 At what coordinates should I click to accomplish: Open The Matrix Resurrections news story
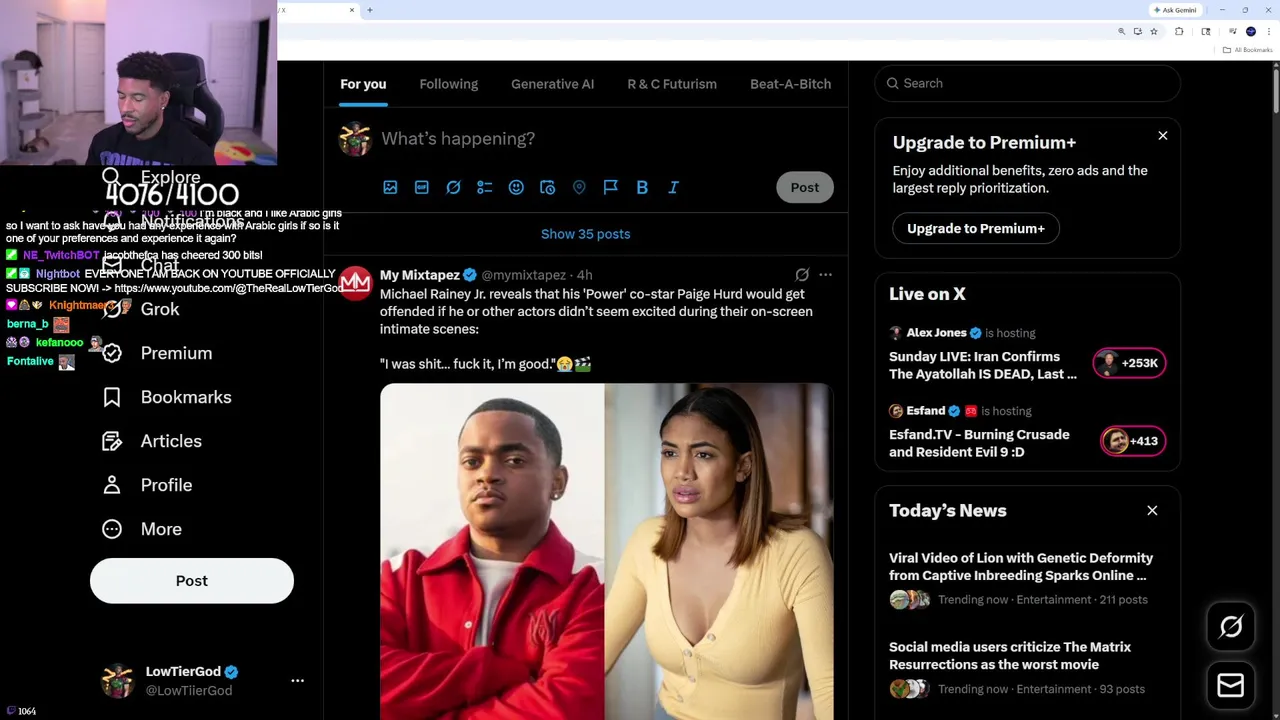(x=1010, y=656)
